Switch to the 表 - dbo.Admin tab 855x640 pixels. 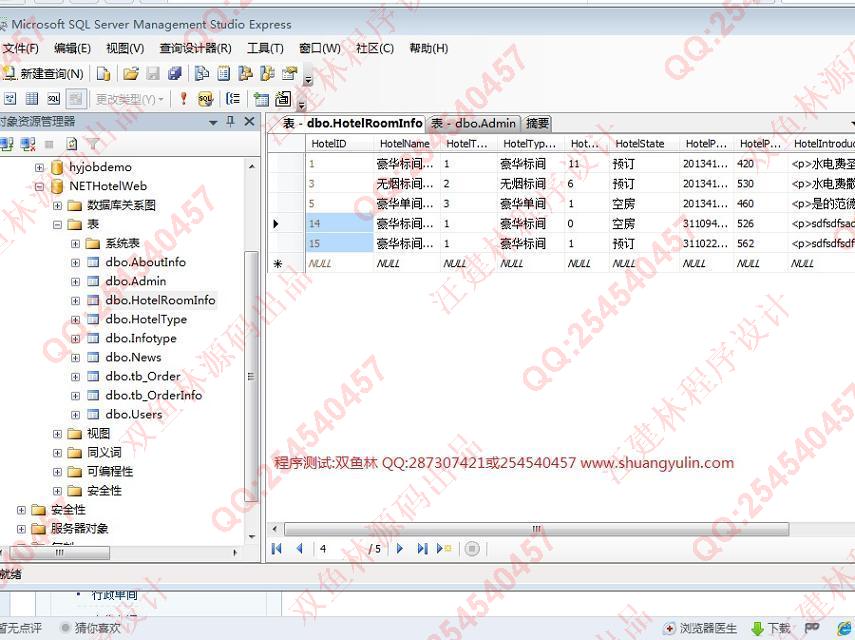point(473,123)
